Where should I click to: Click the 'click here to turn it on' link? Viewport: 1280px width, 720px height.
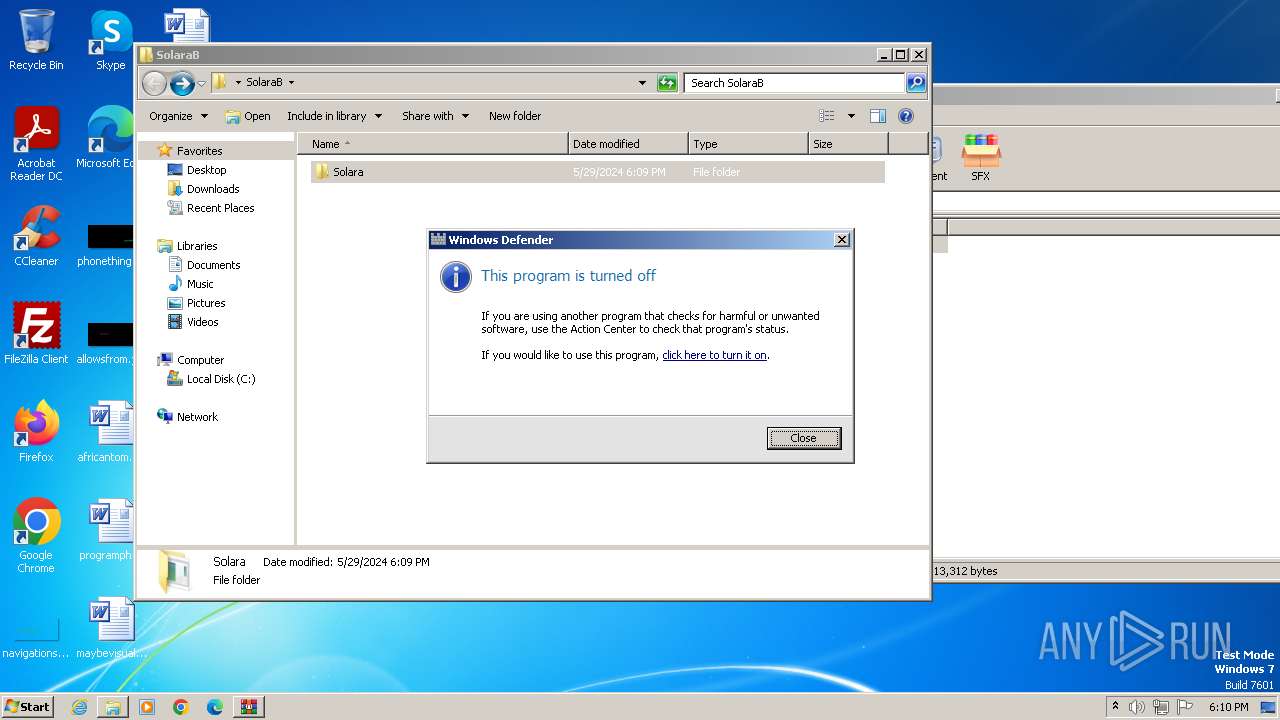714,355
